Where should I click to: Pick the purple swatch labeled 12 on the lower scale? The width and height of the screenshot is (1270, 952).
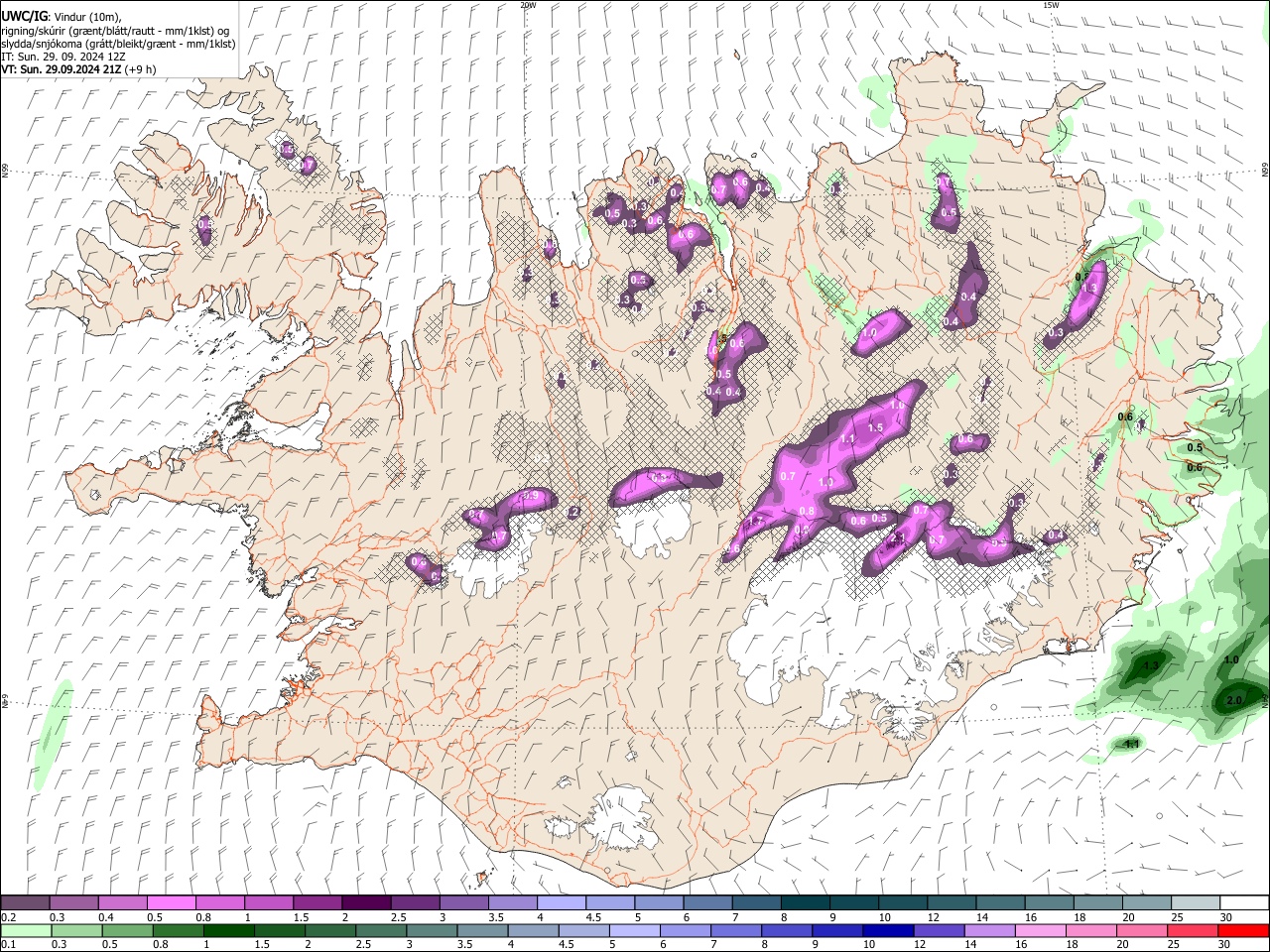click(x=939, y=931)
